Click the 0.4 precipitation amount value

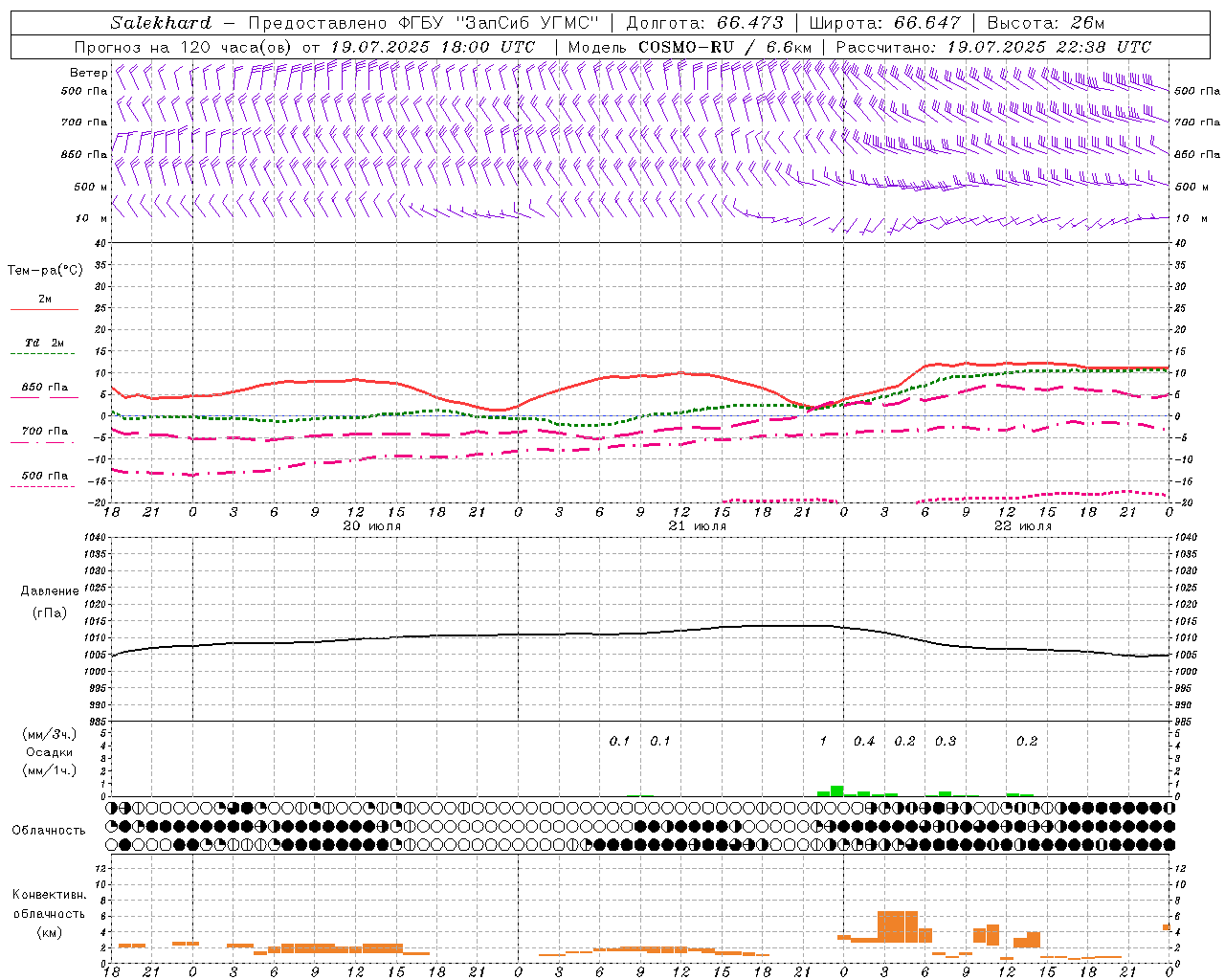(x=864, y=742)
